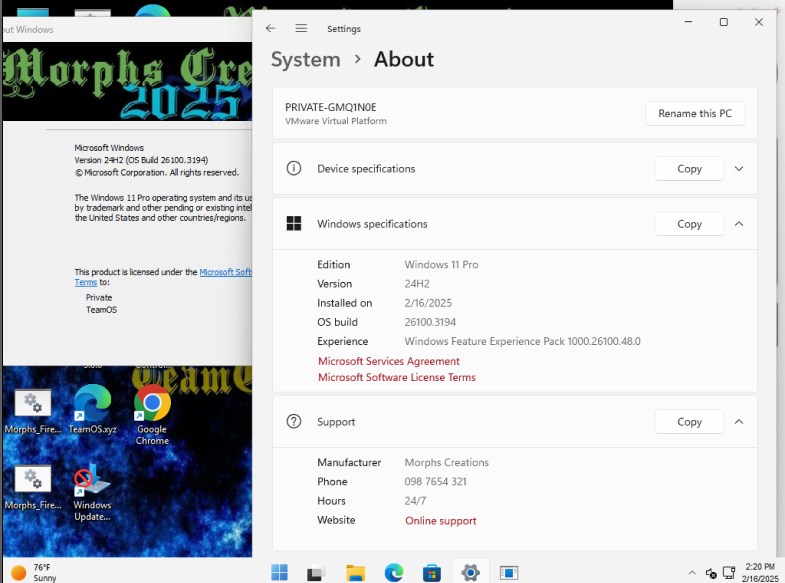Open the license terms link in the About Windows dialog

tap(225, 272)
